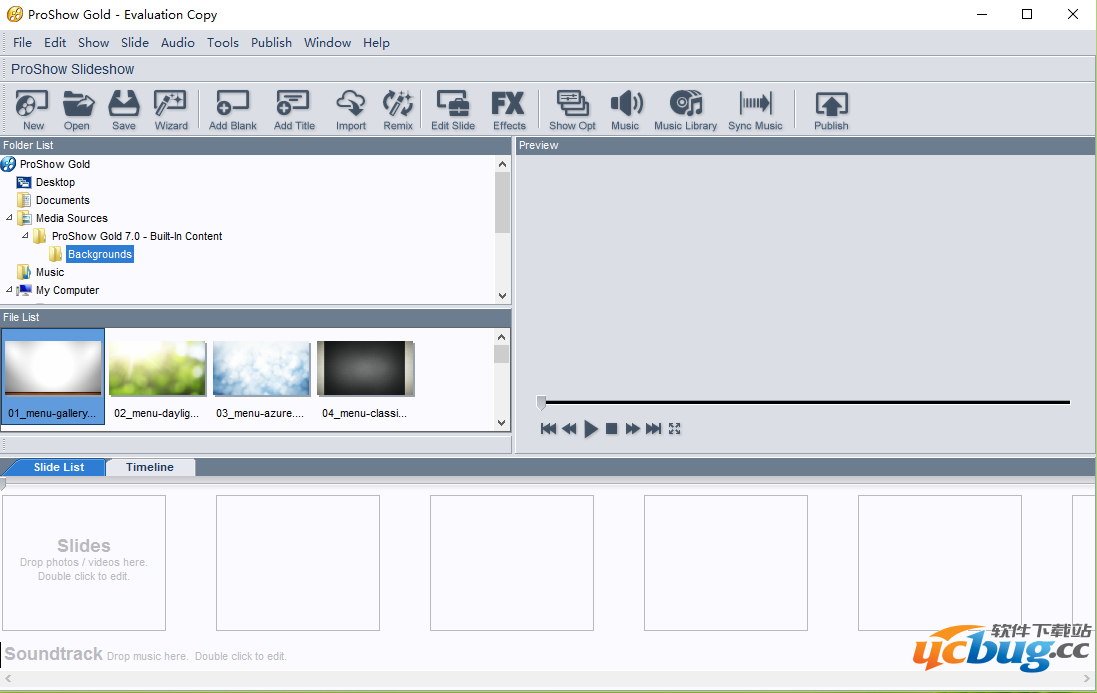This screenshot has width=1097, height=693.
Task: Click the Add Blank slide icon
Action: (x=232, y=109)
